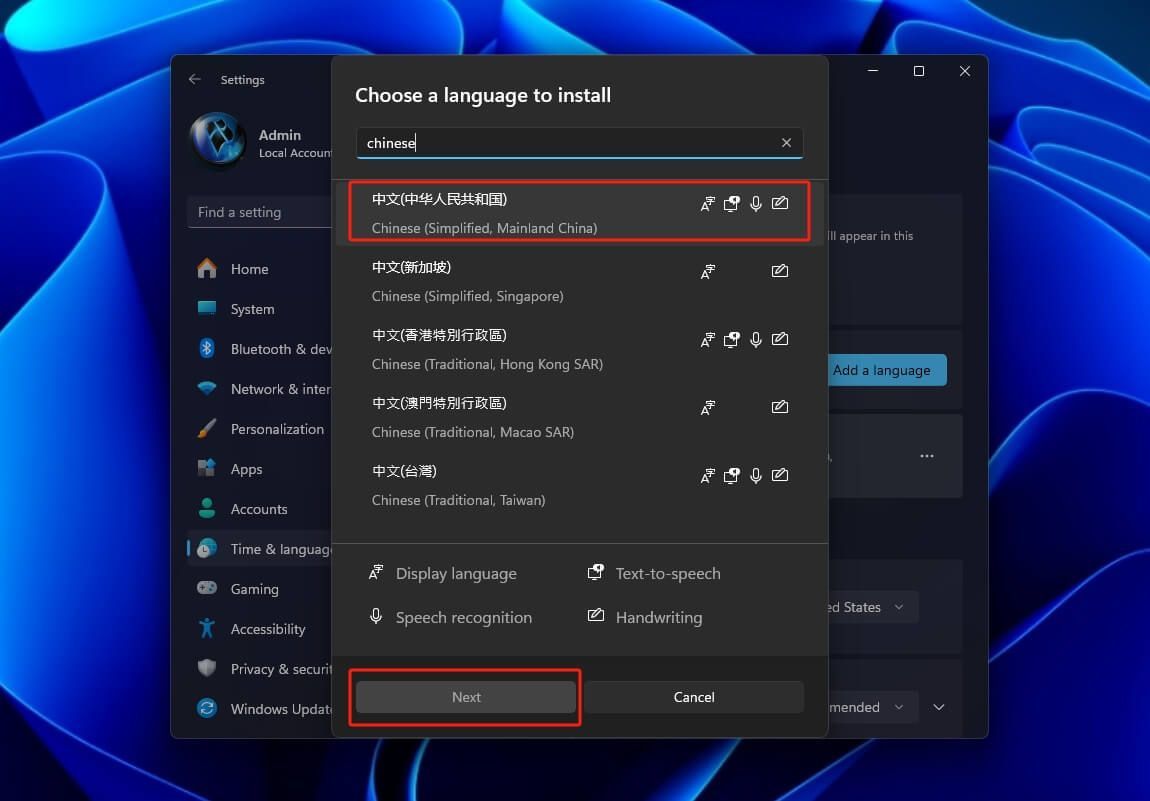Maximize the Settings window
This screenshot has height=801, width=1150.
918,71
